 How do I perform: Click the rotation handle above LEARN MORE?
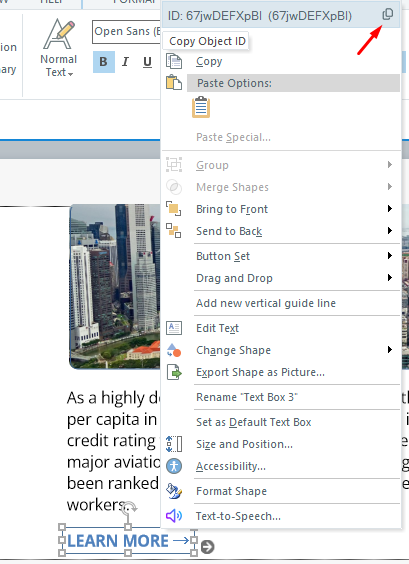[x=128, y=507]
